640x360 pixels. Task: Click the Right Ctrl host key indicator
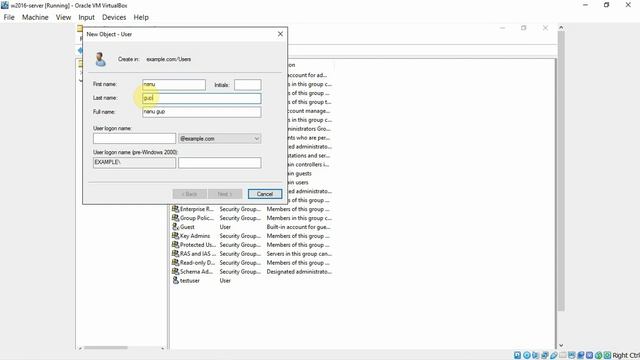[626, 356]
